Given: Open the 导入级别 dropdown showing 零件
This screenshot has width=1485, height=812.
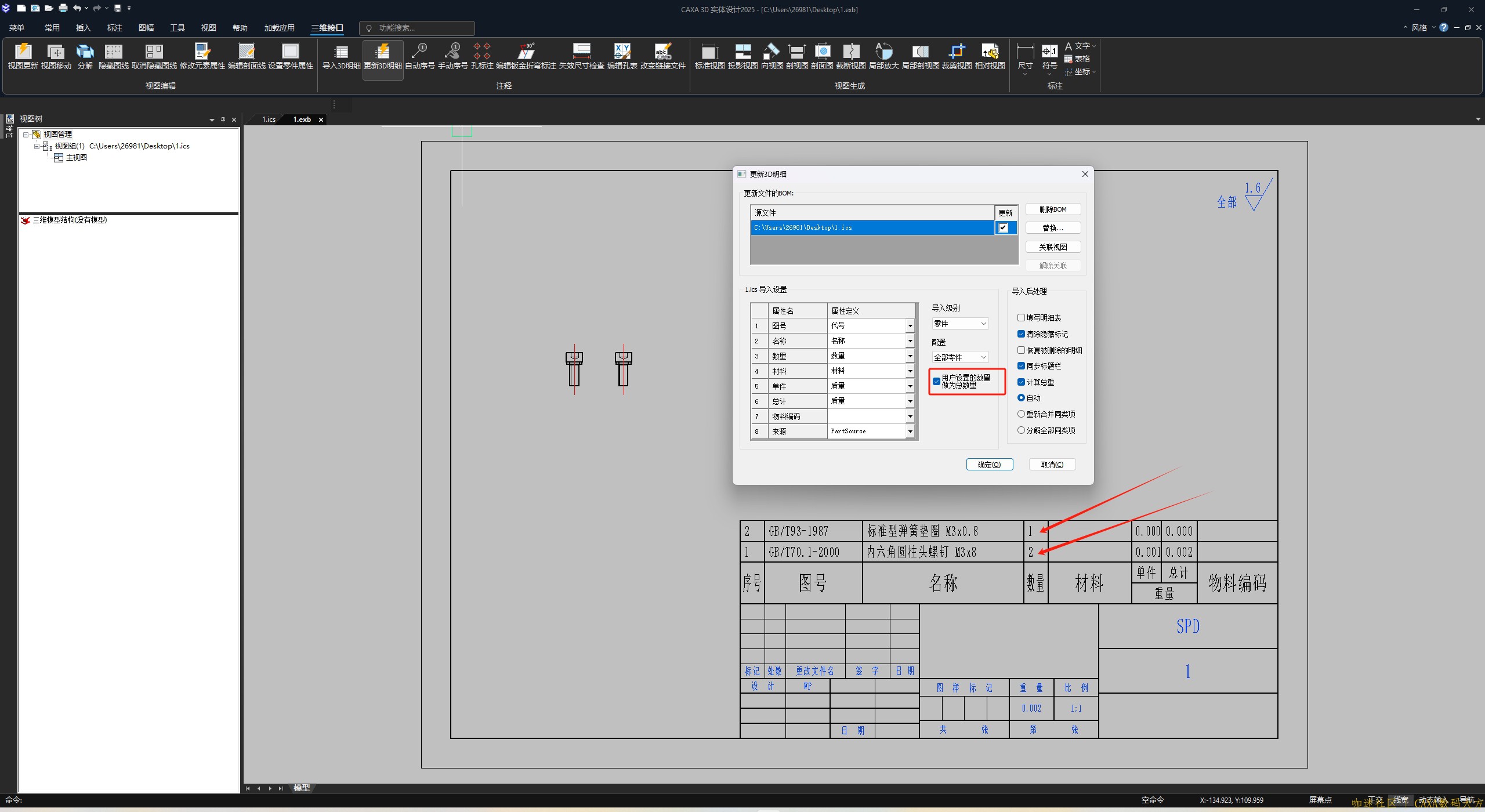Looking at the screenshot, I should (x=960, y=324).
